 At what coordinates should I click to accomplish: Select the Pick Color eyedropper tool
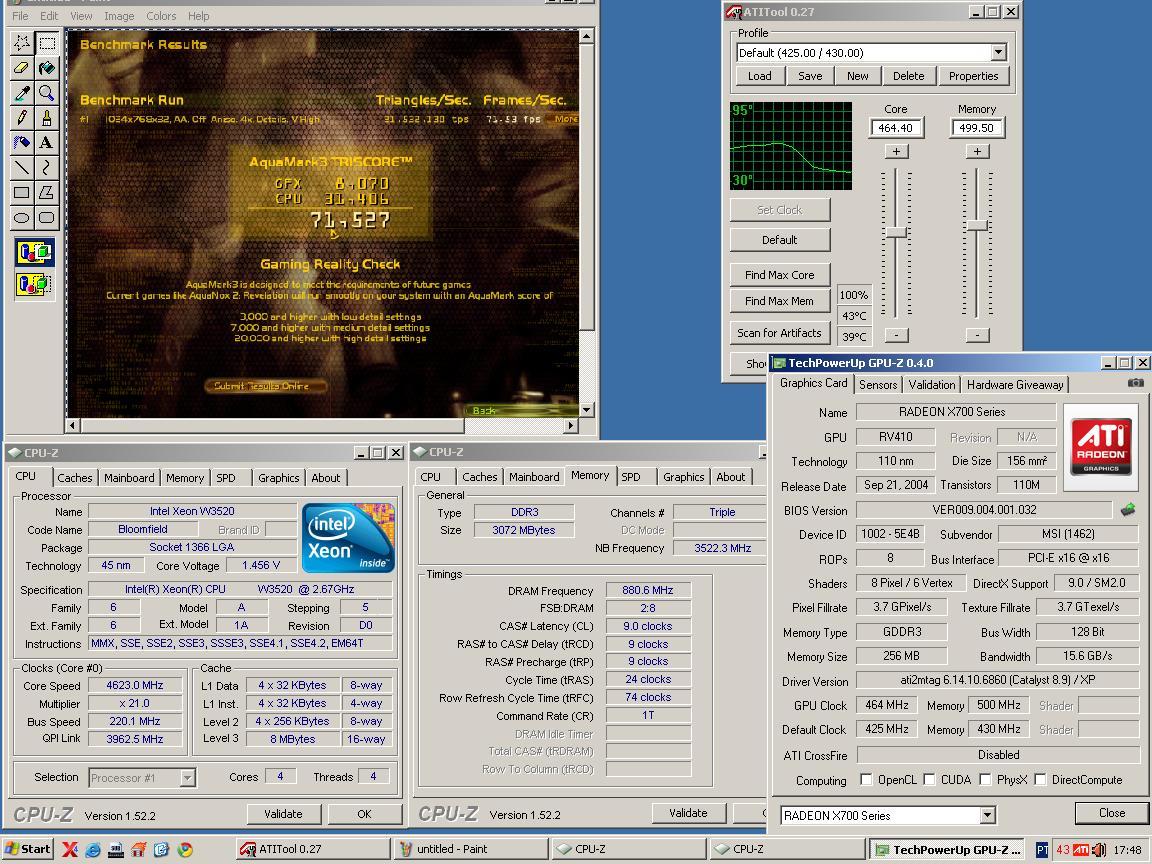tap(22, 93)
